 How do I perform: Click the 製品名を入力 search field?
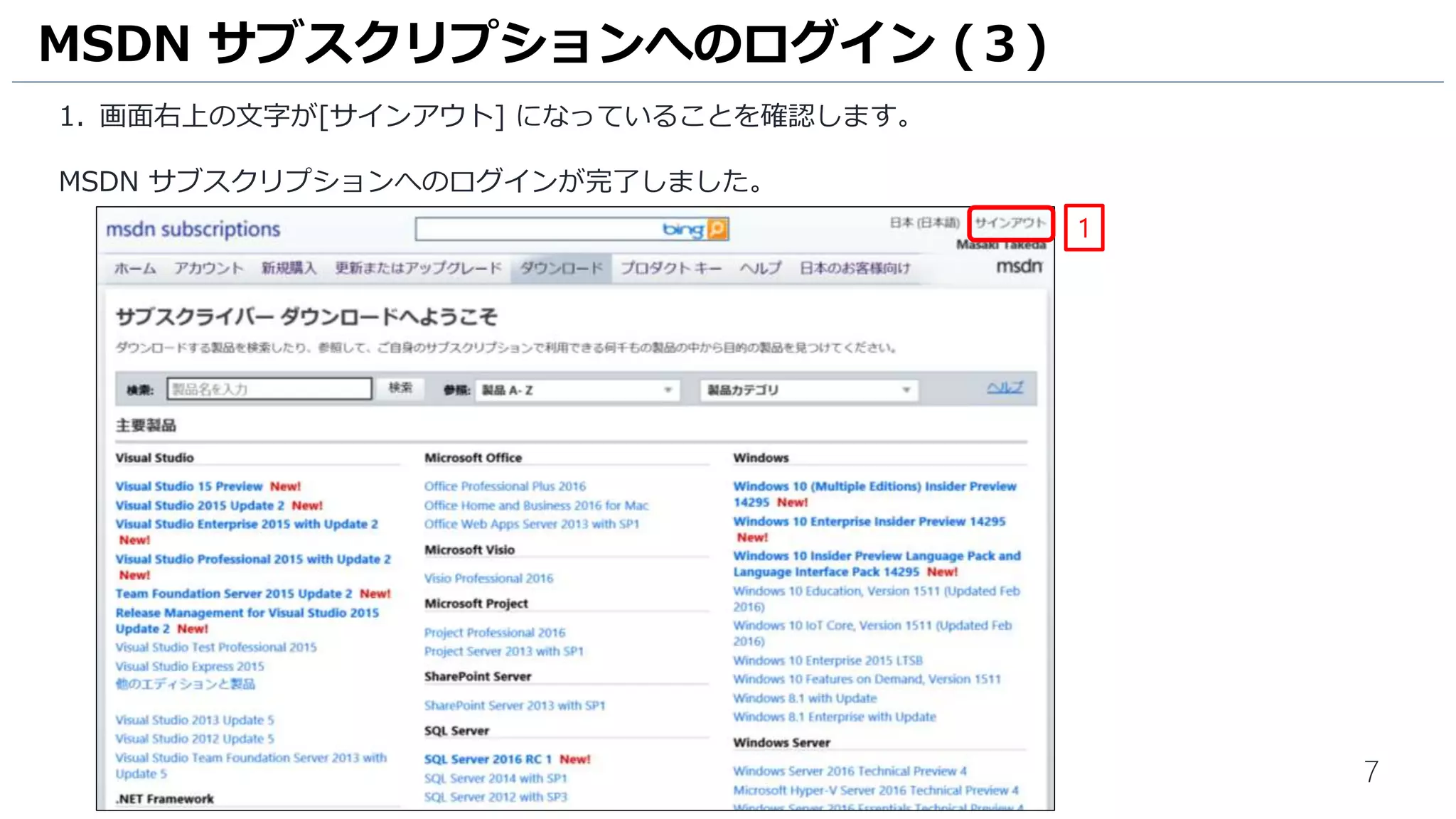pyautogui.click(x=269, y=389)
